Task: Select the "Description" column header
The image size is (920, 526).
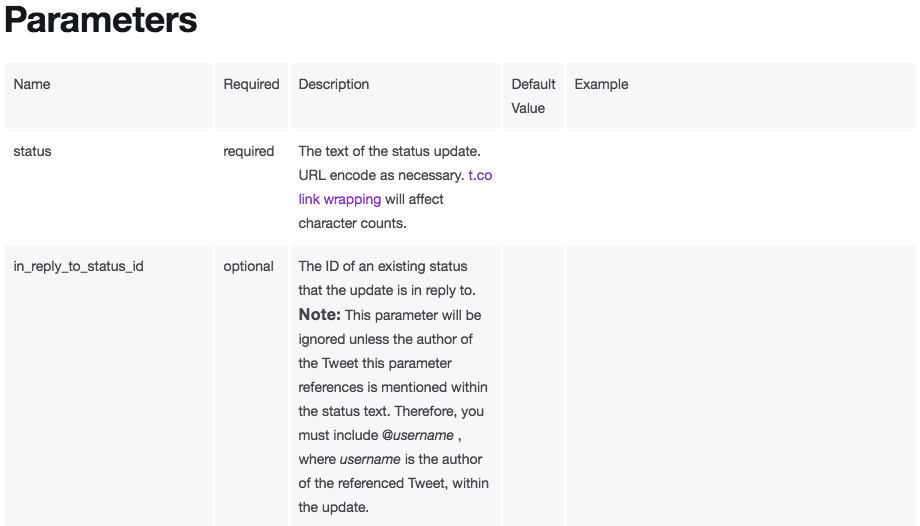Action: pyautogui.click(x=334, y=85)
